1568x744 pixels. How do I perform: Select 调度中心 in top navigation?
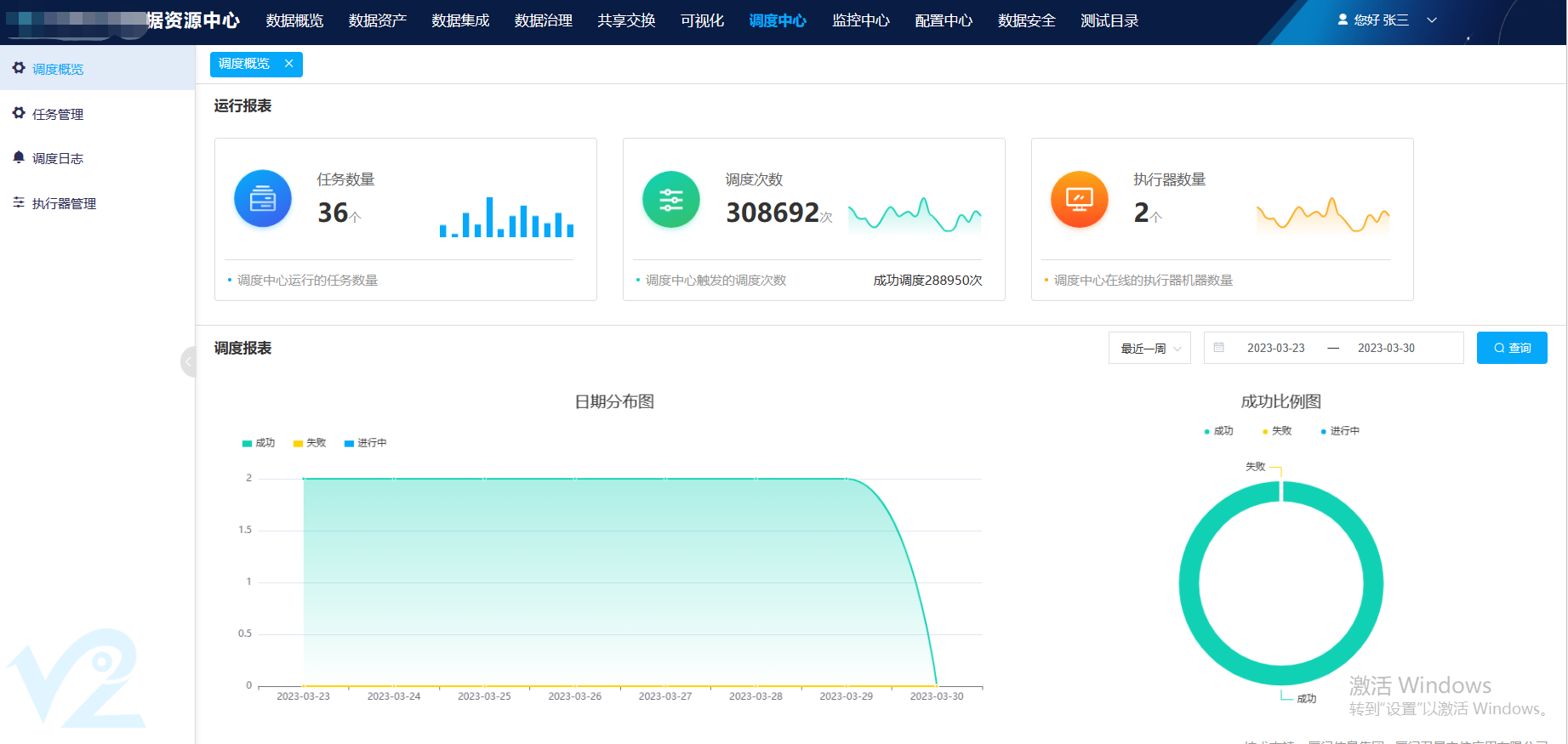point(778,20)
